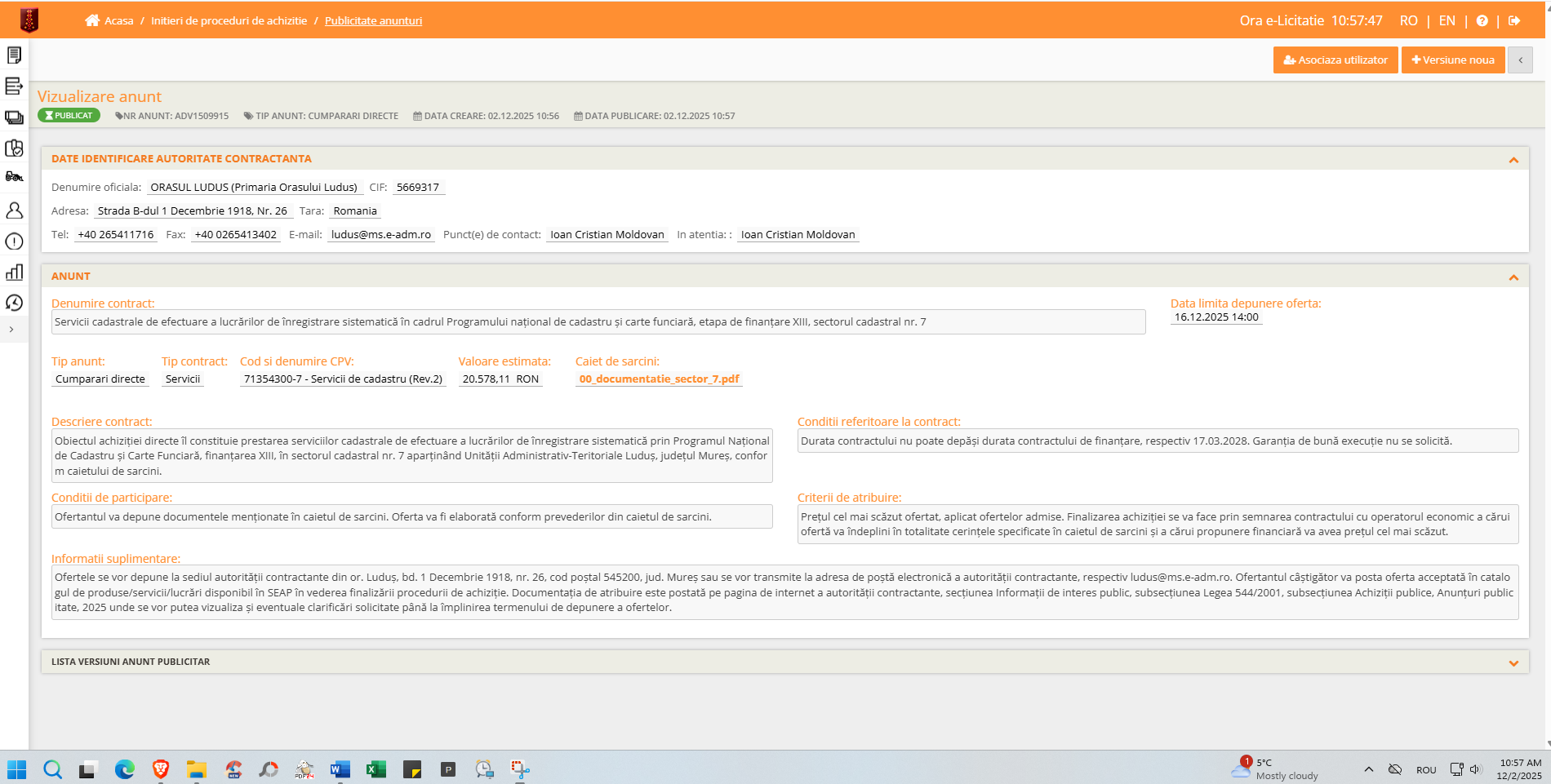
Task: Open Excel from the Windows taskbar
Action: click(x=376, y=769)
